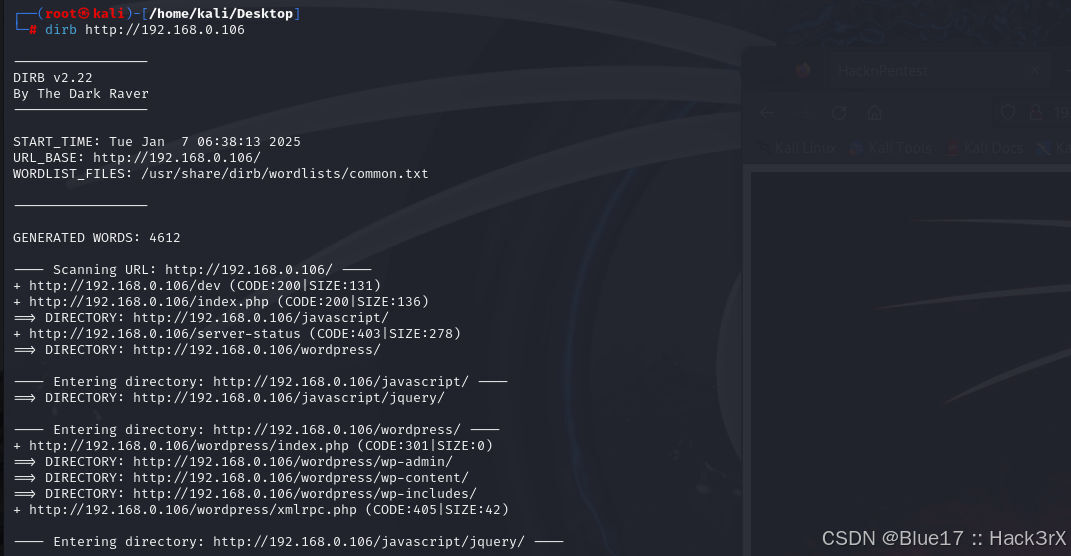
Task: Close the HackNPentest tab with its X
Action: click(x=1034, y=70)
